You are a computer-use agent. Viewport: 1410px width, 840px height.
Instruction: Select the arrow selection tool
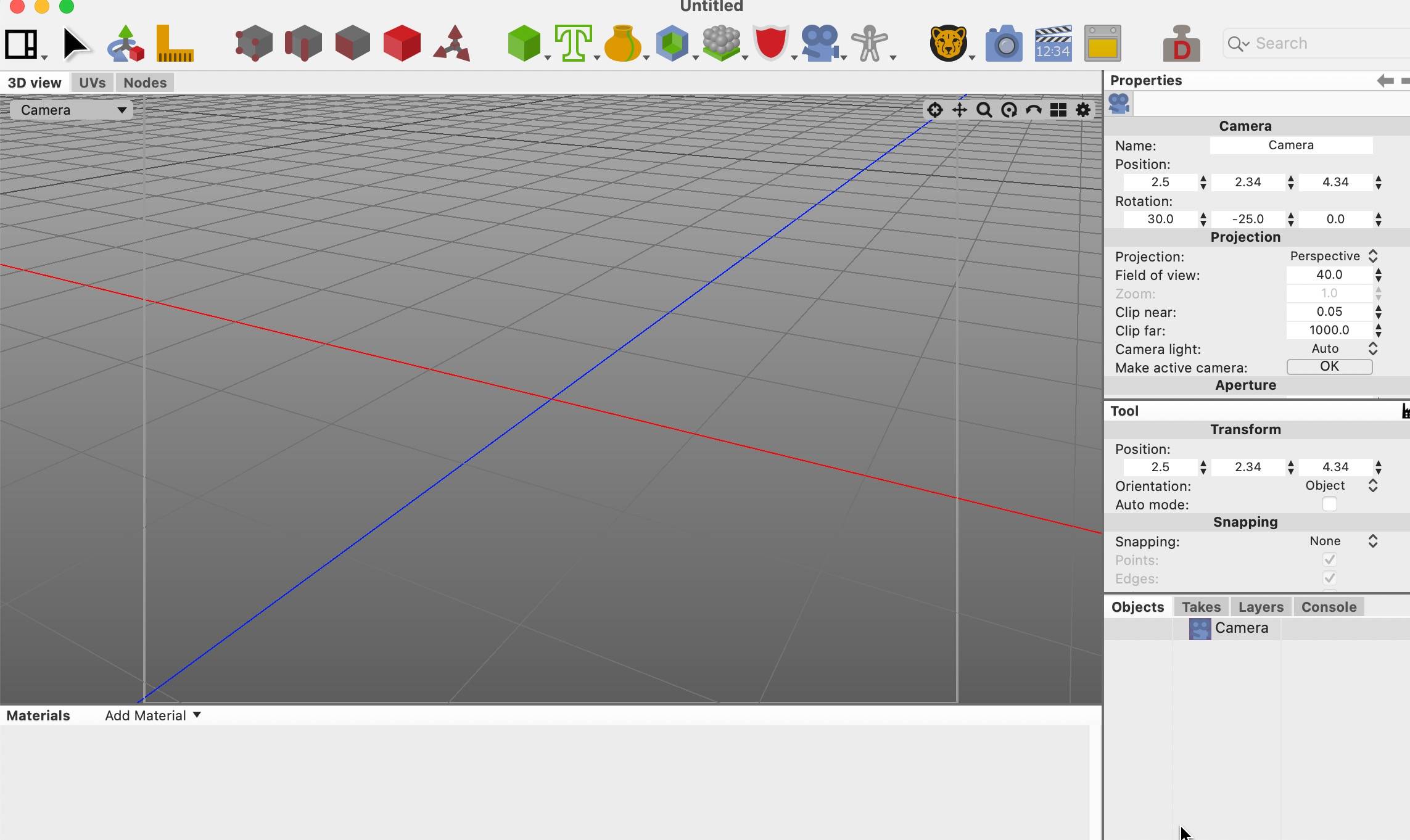tap(75, 44)
